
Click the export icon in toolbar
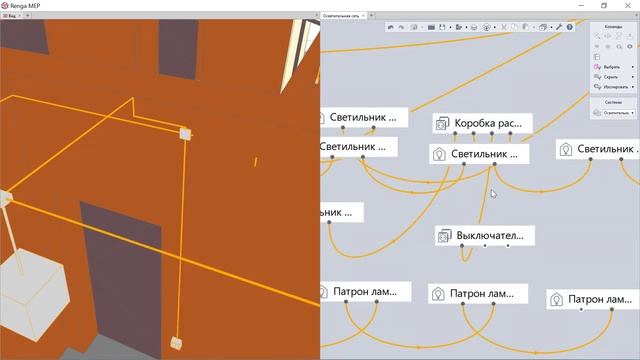459,27
